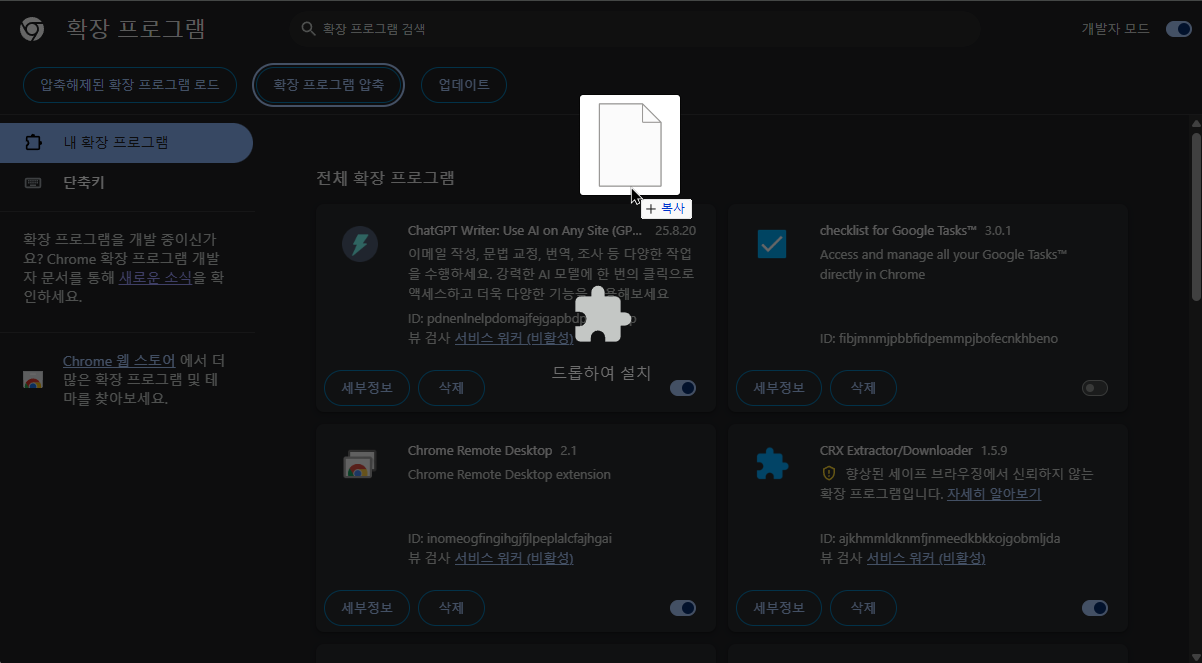
Task: Open CRX Extractor 서비스 워커 link
Action: pos(926,558)
